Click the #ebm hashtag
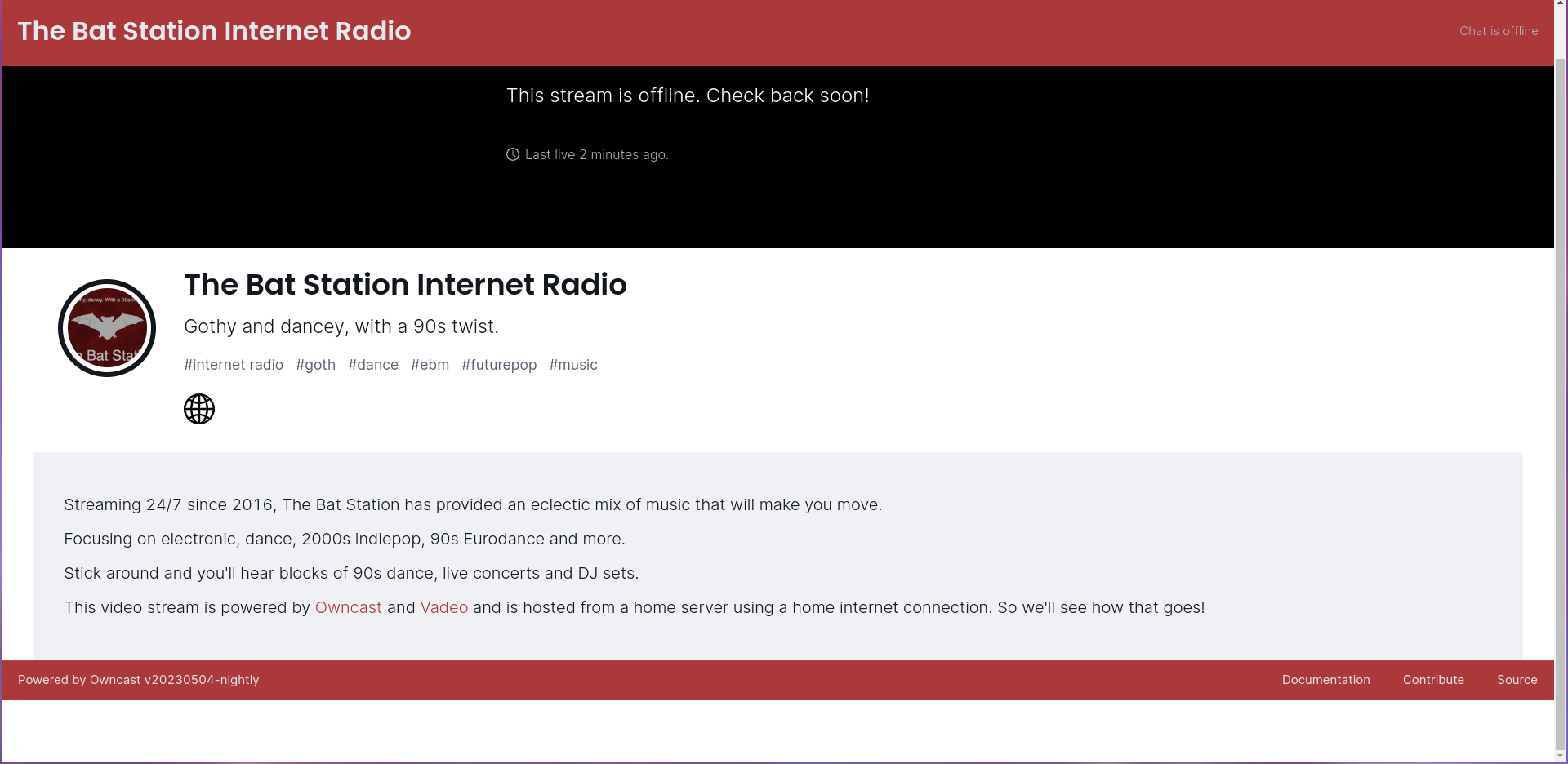The width and height of the screenshot is (1568, 764). click(430, 365)
